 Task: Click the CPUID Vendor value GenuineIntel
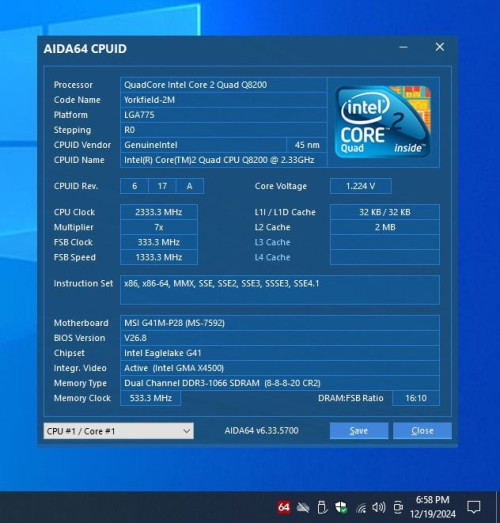(203, 145)
